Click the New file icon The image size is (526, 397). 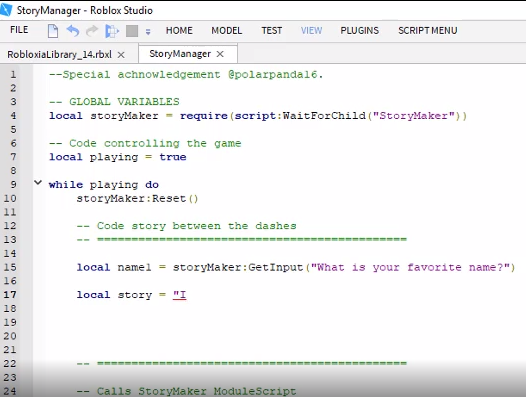click(53, 31)
